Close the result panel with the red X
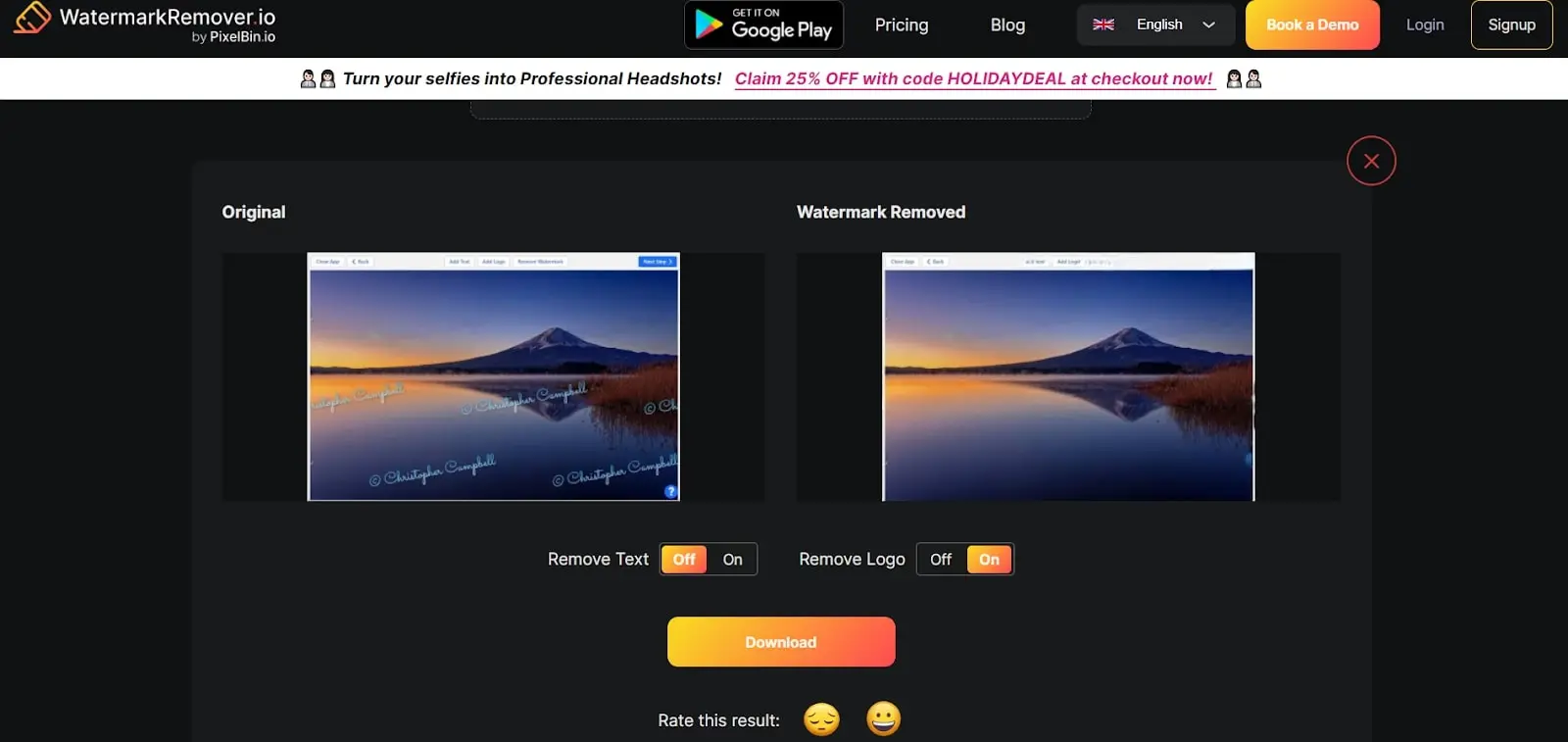 [x=1371, y=161]
